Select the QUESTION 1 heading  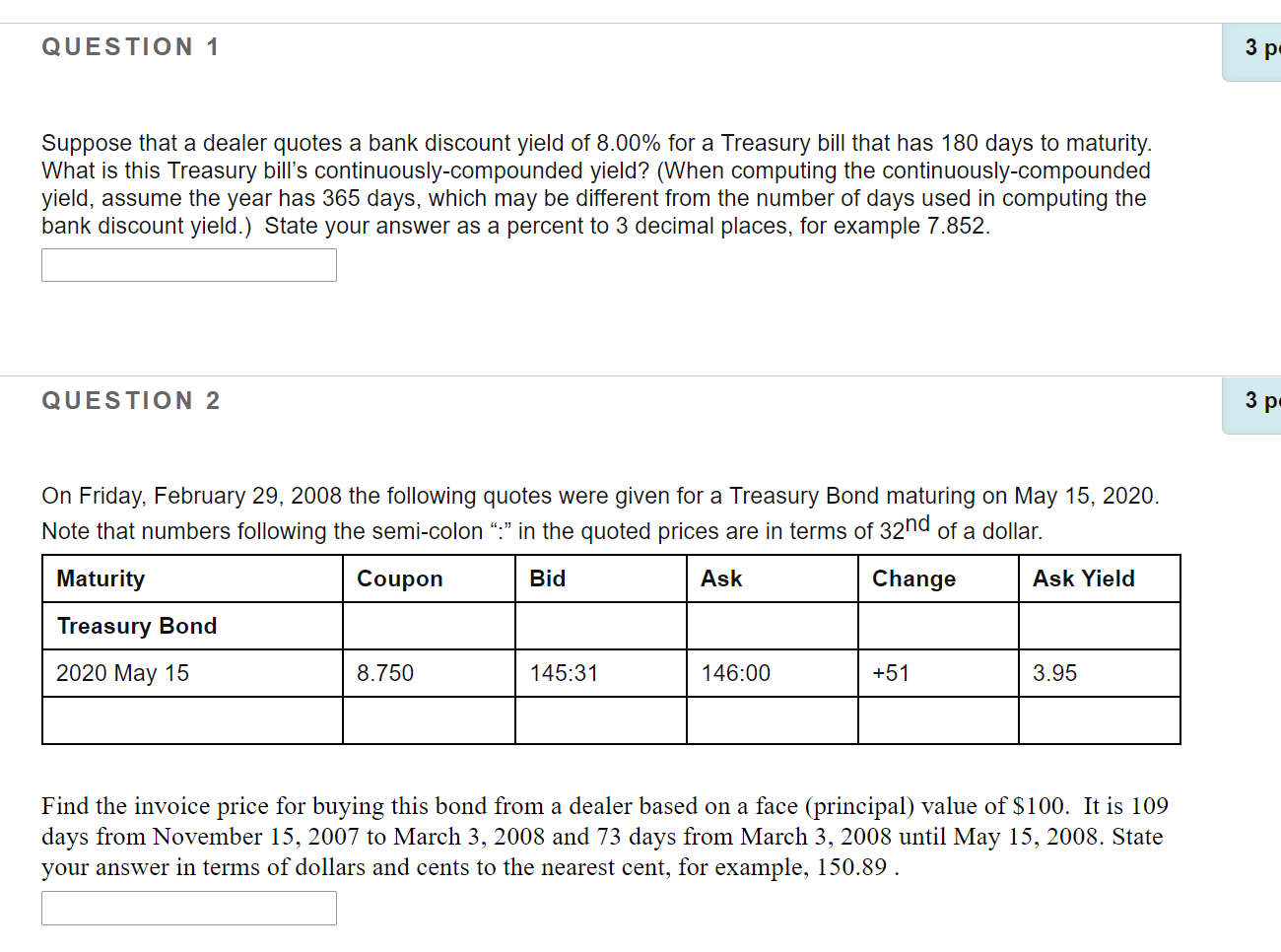click(129, 45)
